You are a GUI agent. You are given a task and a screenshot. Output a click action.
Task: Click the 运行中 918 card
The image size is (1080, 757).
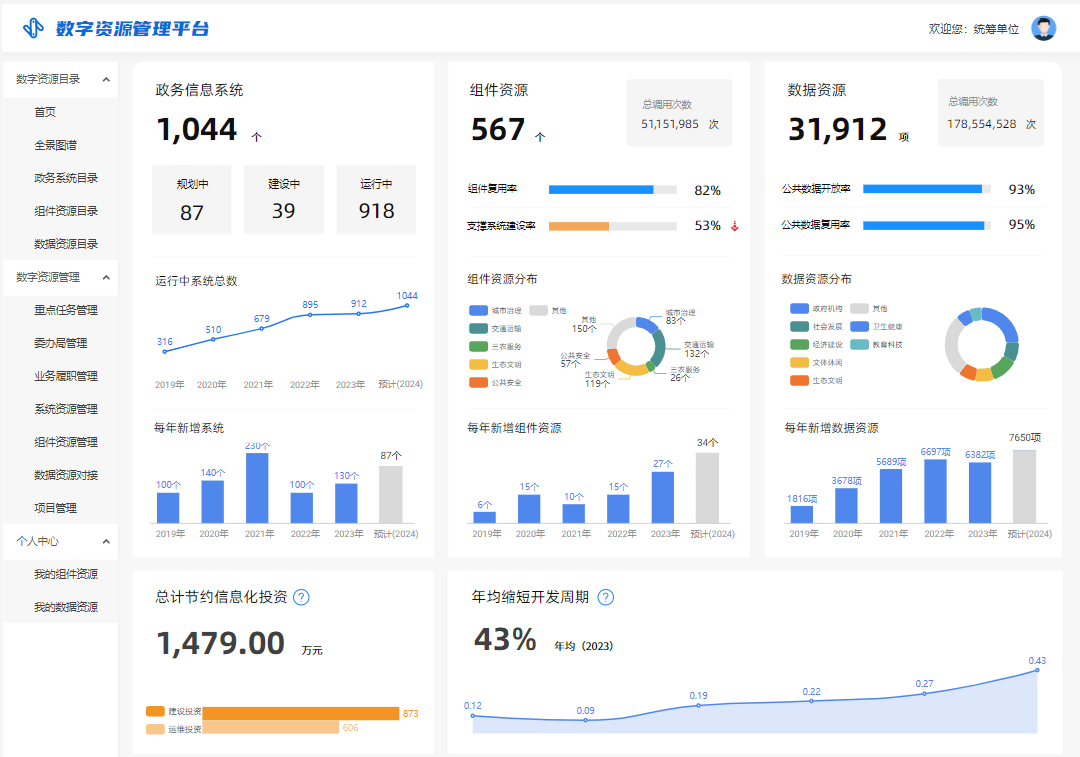tap(376, 200)
